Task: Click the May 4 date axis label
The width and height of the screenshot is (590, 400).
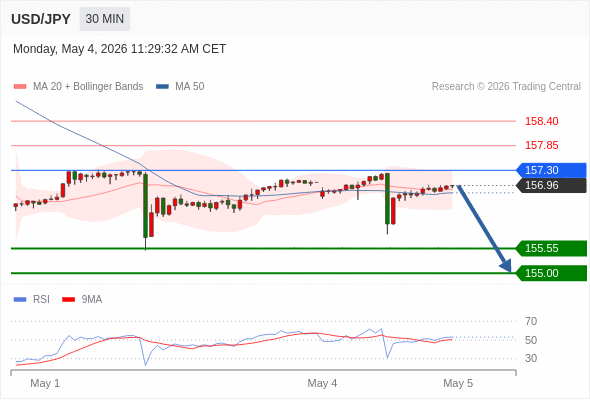Action: coord(322,383)
